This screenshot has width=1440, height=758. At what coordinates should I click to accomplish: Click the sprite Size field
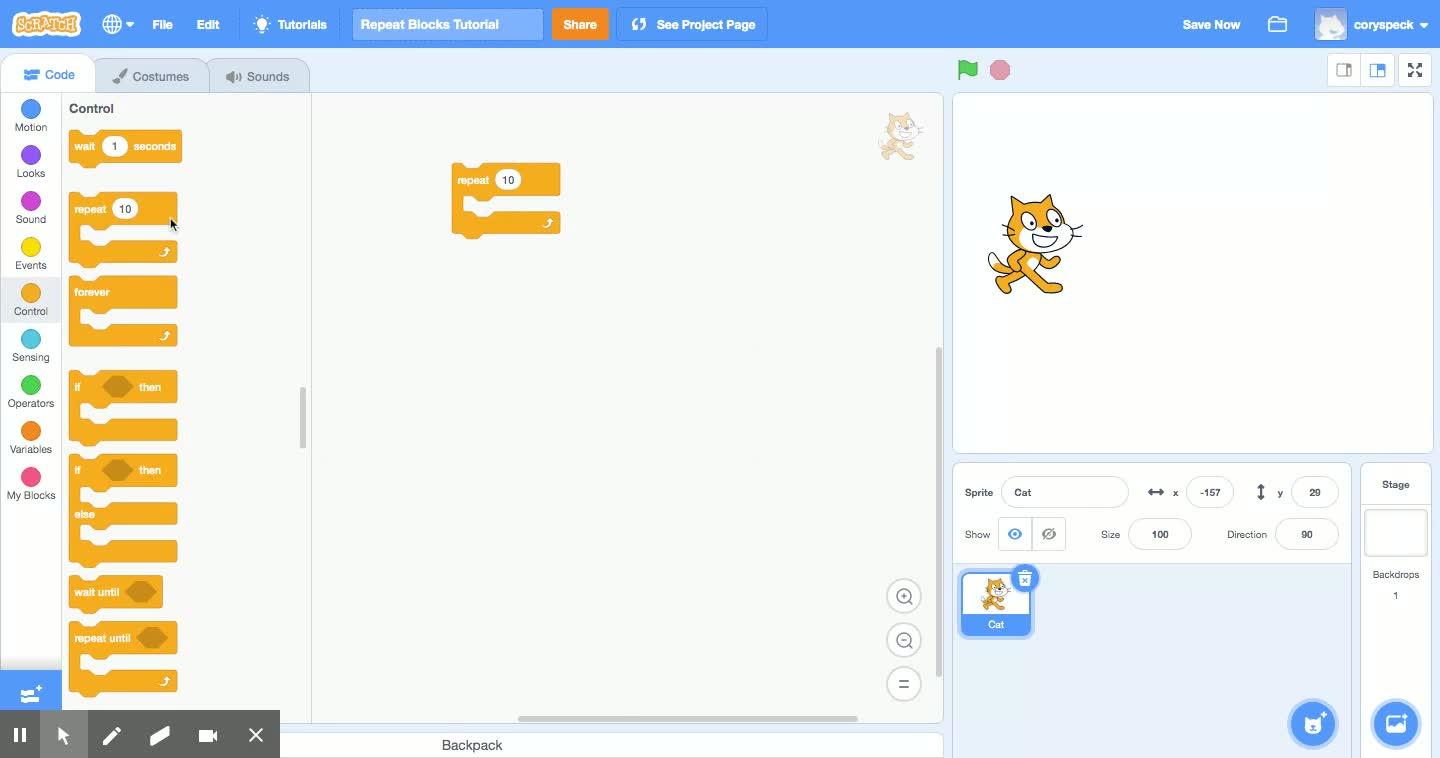pos(1160,534)
